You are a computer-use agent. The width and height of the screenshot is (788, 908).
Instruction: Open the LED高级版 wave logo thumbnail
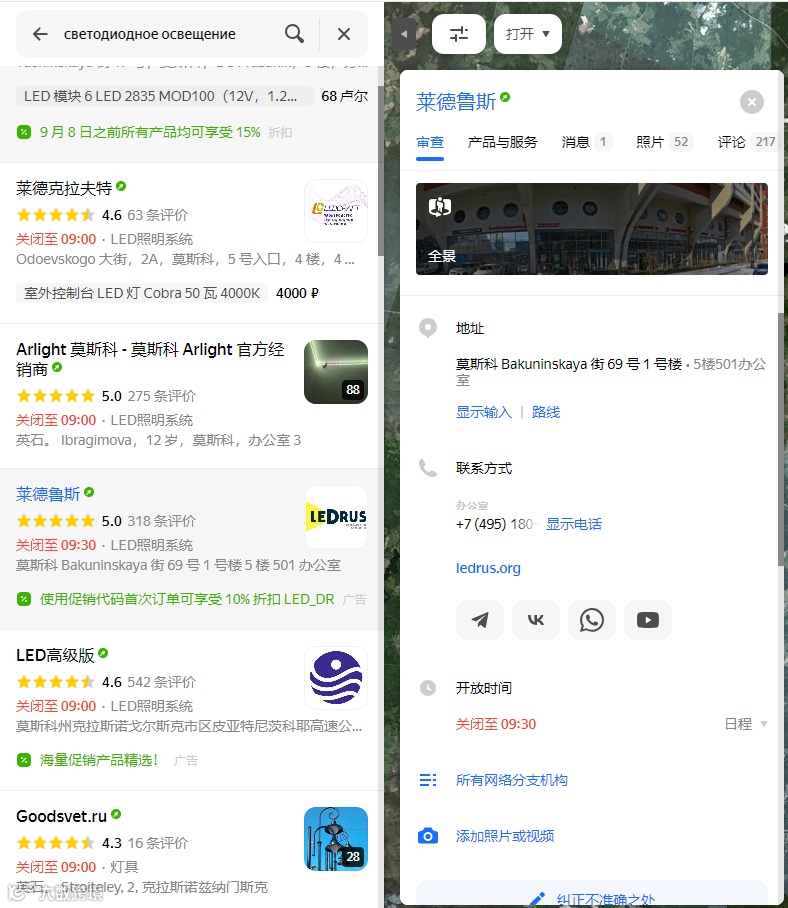tap(336, 678)
